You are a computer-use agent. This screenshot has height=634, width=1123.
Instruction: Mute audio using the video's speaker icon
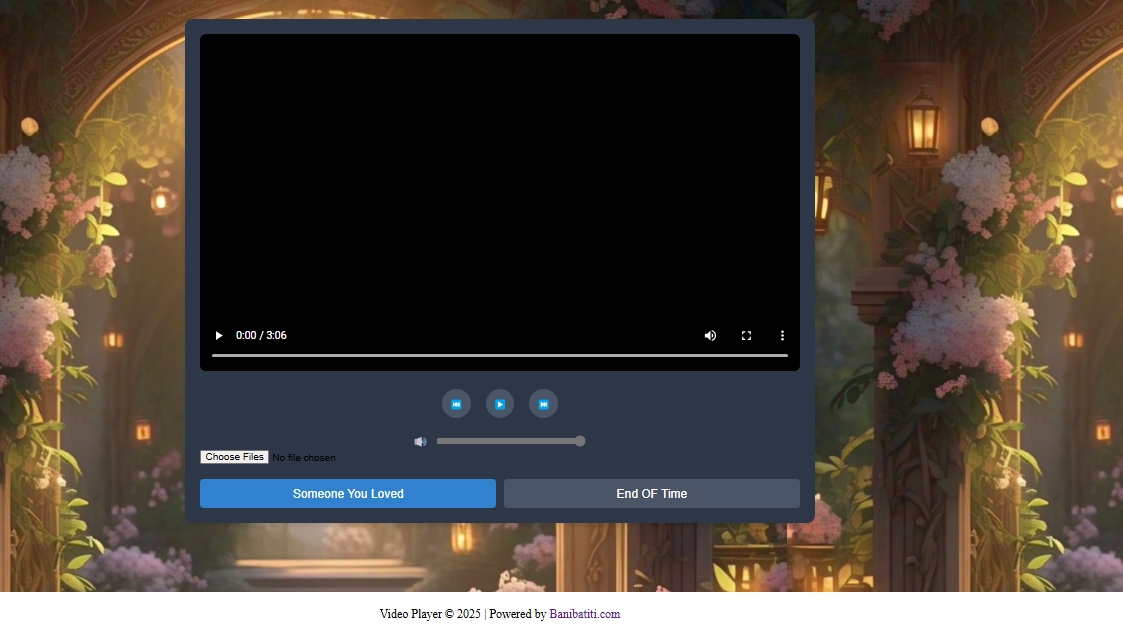point(710,336)
